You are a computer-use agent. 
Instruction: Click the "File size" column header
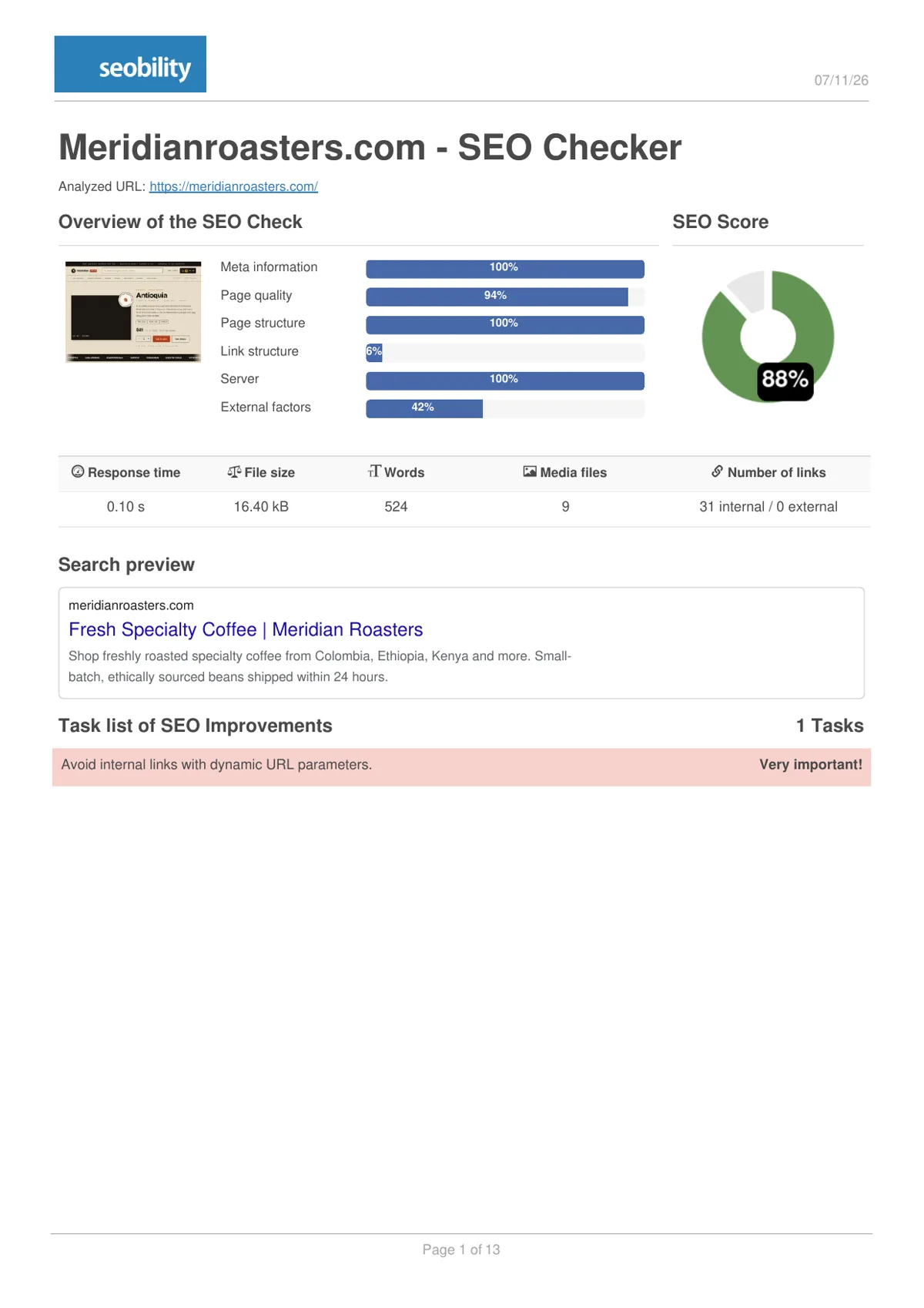point(269,473)
